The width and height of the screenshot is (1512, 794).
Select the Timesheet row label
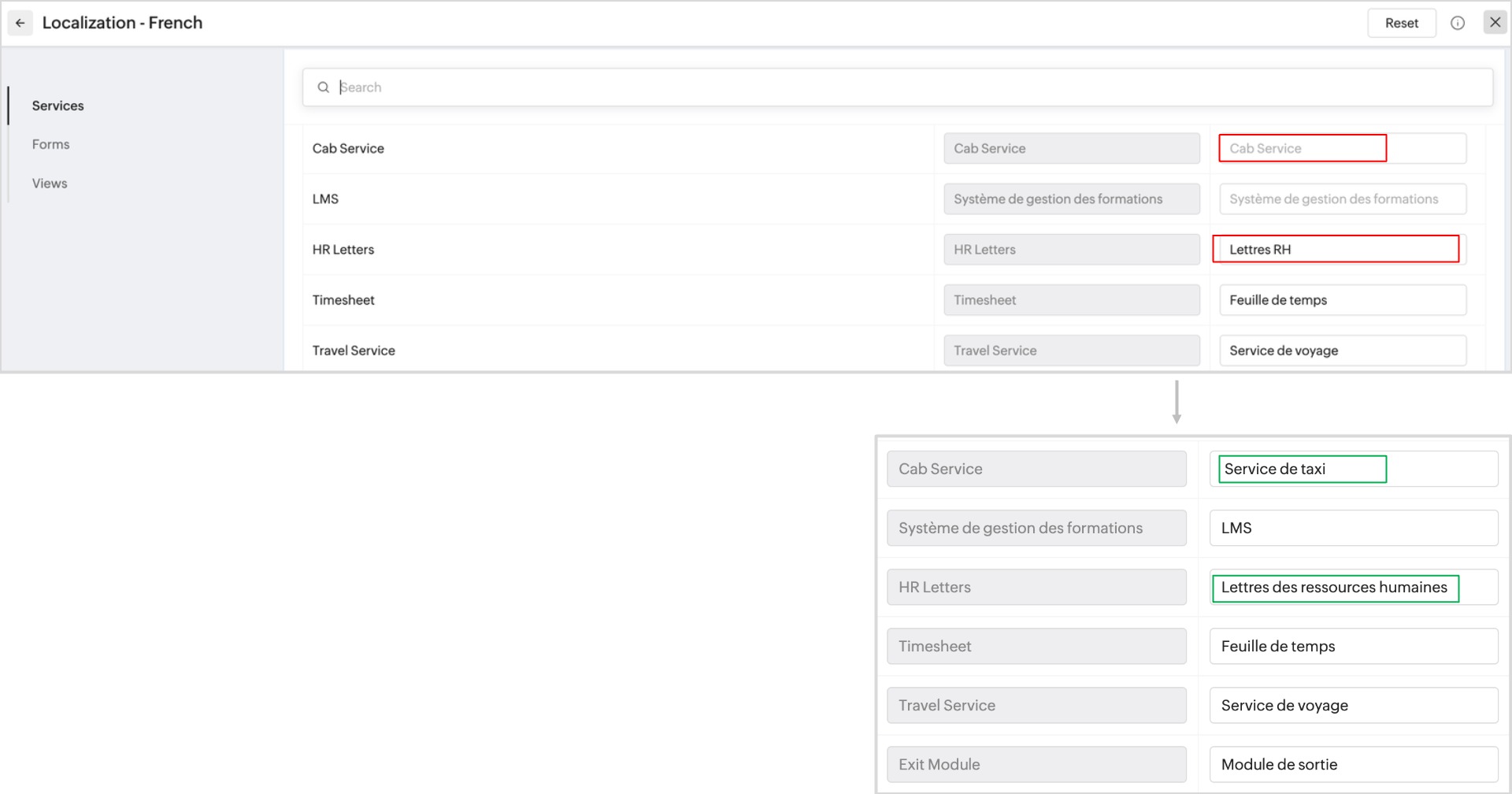click(x=343, y=300)
